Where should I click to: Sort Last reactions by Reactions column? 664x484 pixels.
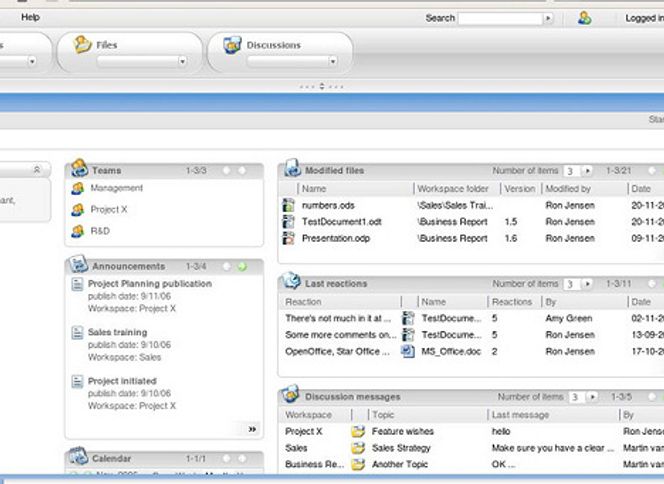tap(512, 302)
